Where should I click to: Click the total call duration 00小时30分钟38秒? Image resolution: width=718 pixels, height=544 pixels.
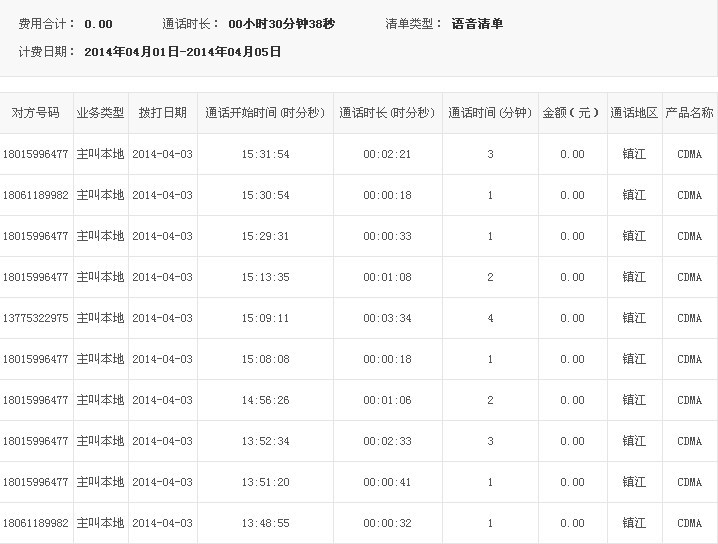(x=282, y=24)
